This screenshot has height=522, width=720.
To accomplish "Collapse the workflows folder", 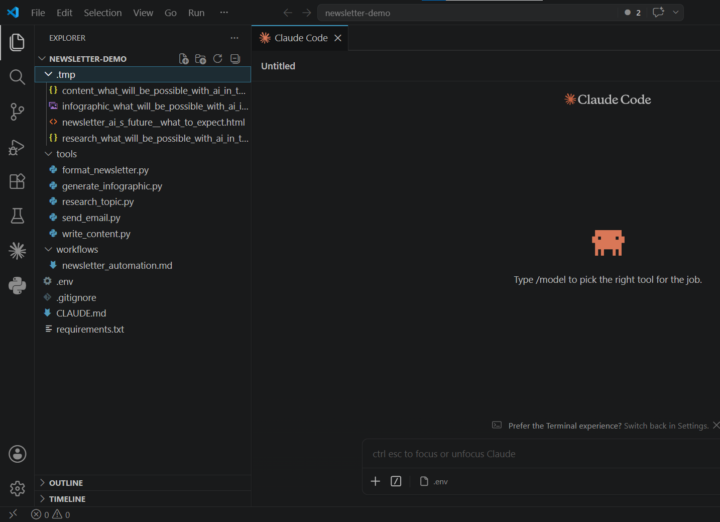I will pos(48,249).
